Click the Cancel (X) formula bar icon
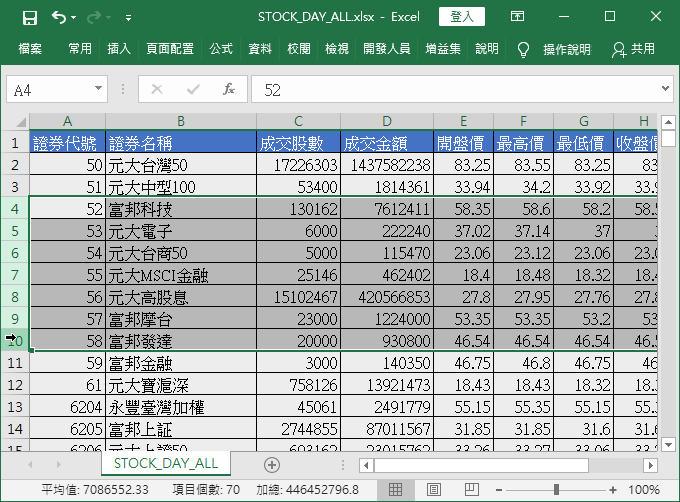The height and width of the screenshot is (502, 680). 157,89
